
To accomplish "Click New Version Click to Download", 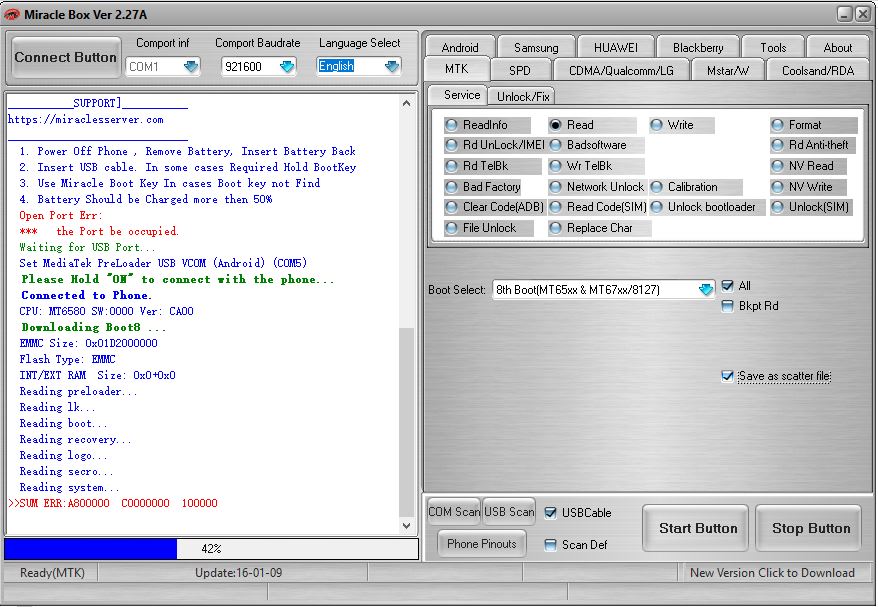I will tap(772, 573).
